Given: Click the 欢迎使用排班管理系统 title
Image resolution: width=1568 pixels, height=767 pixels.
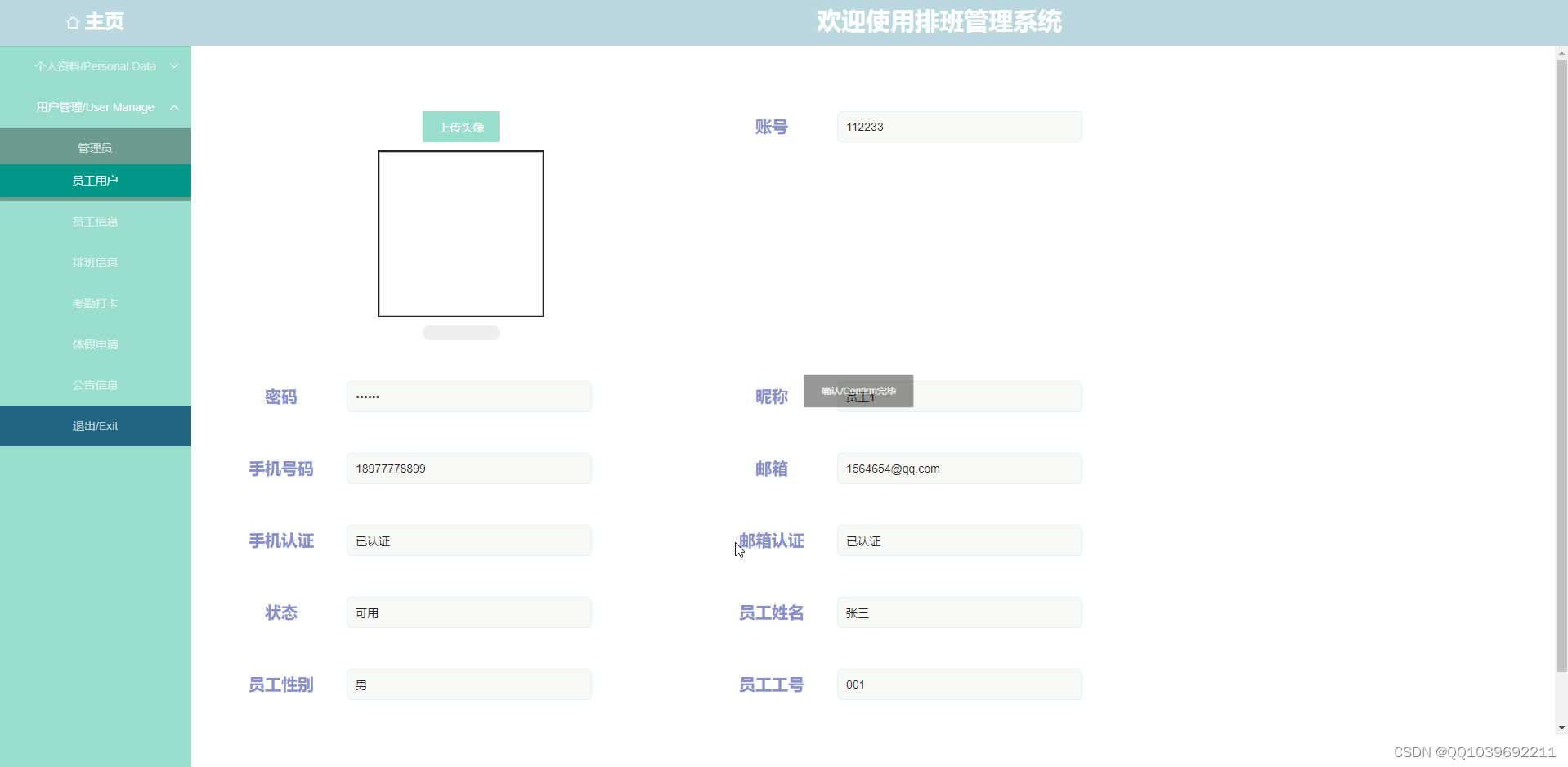Looking at the screenshot, I should coord(939,21).
